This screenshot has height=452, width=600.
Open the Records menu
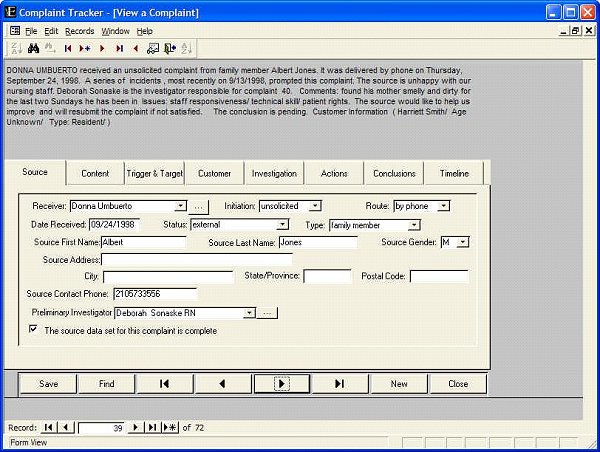[x=79, y=31]
